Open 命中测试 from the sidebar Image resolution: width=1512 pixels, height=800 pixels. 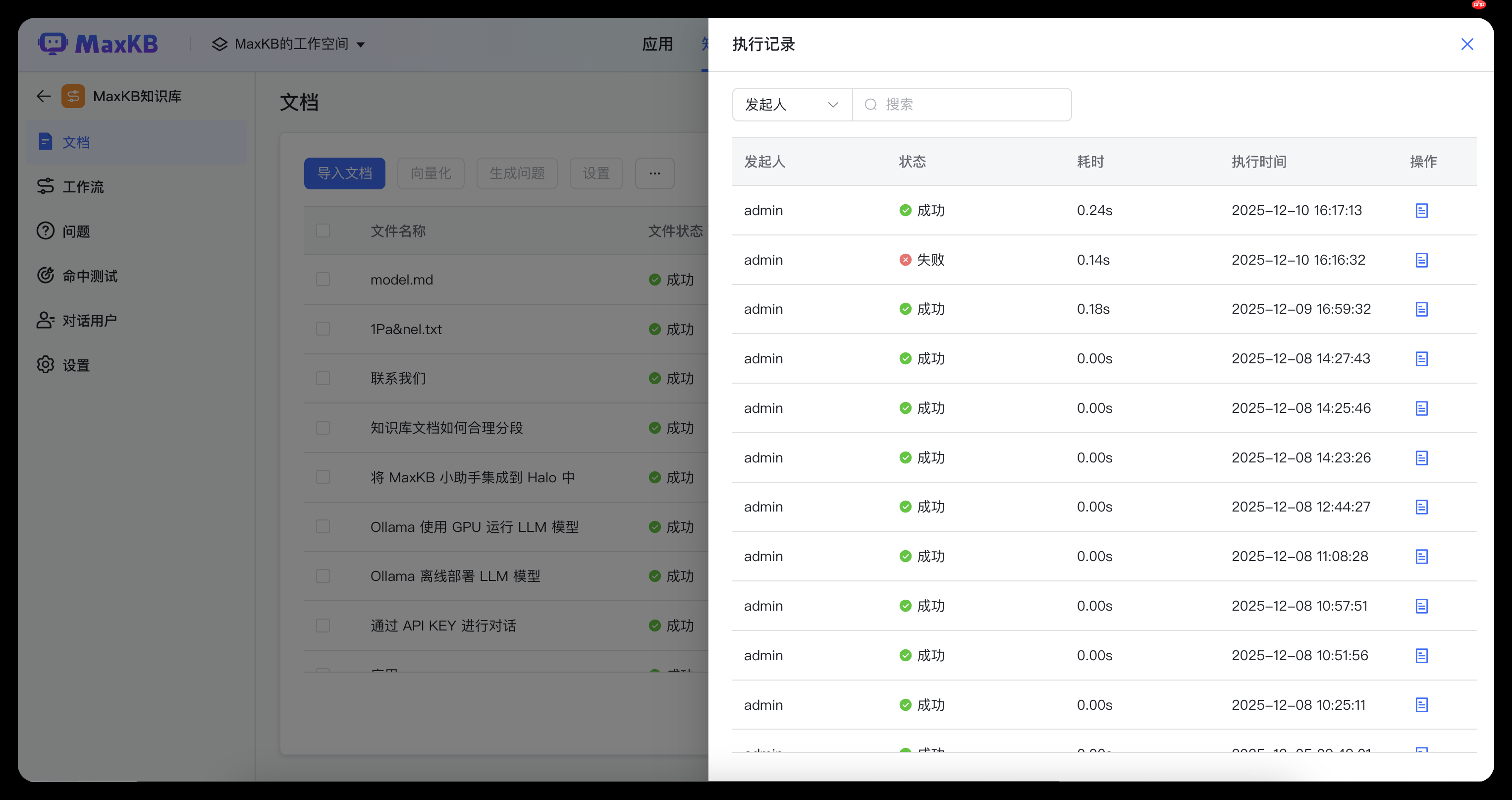(x=89, y=275)
